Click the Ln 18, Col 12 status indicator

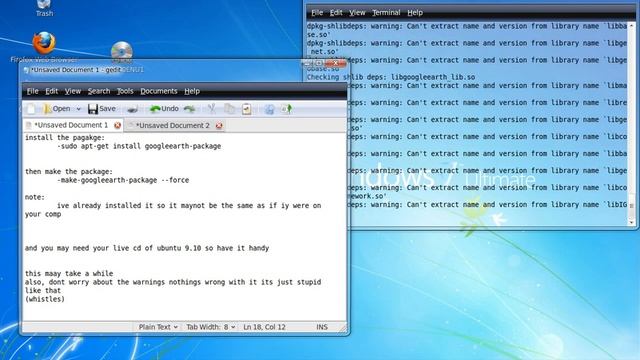click(264, 327)
